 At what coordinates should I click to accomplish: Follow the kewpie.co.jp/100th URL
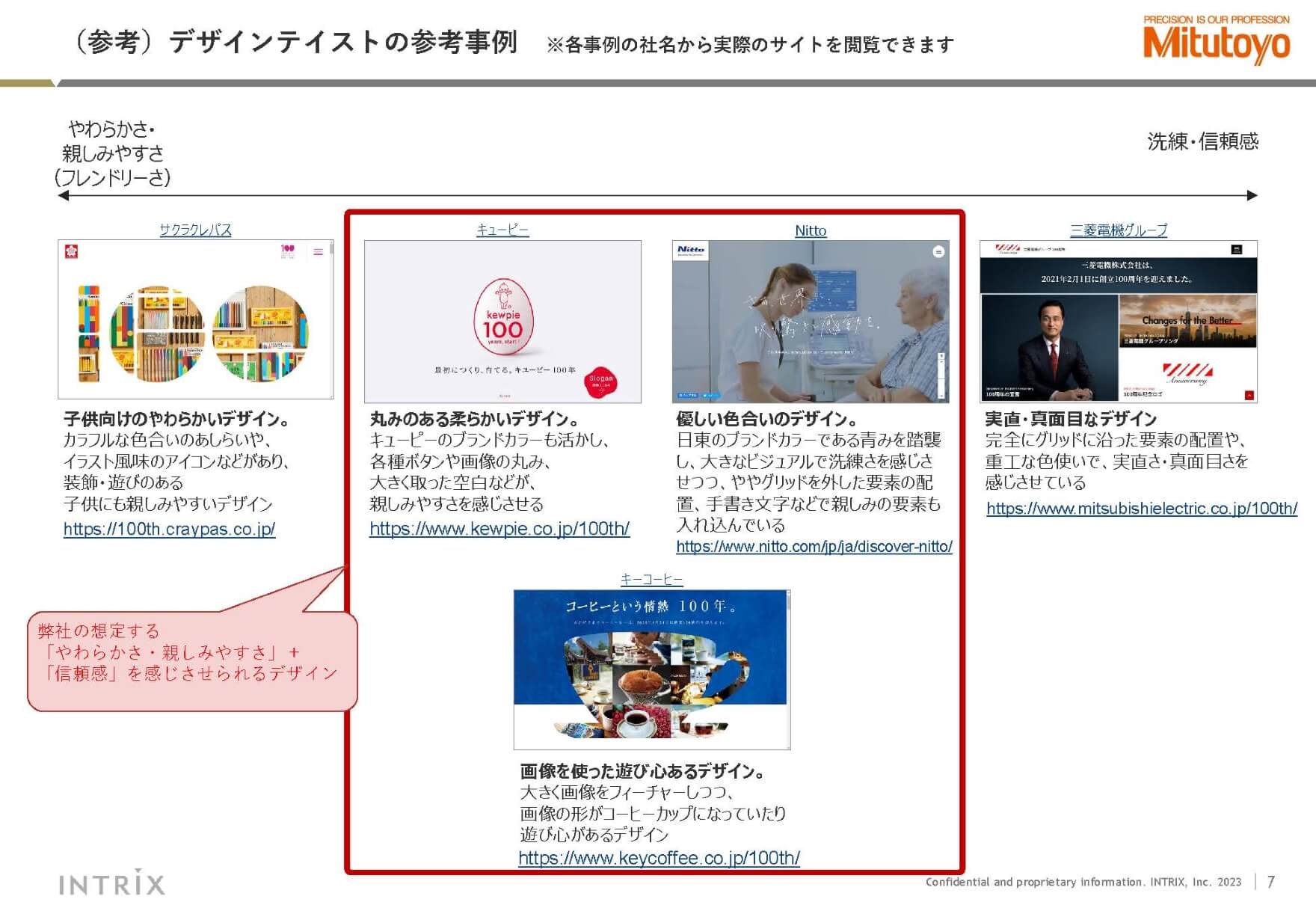[x=499, y=529]
